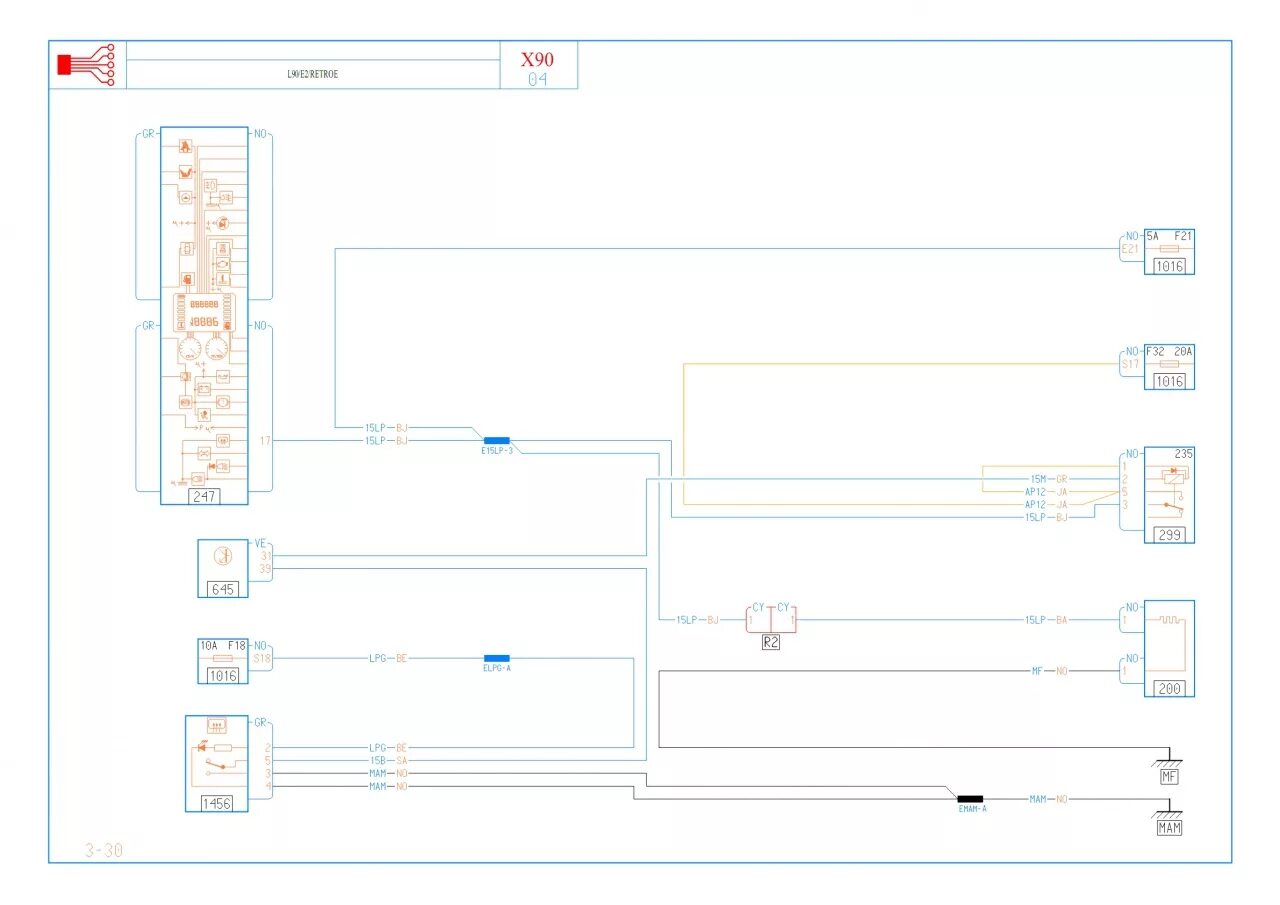Click the 3-30 page number

coord(104,851)
